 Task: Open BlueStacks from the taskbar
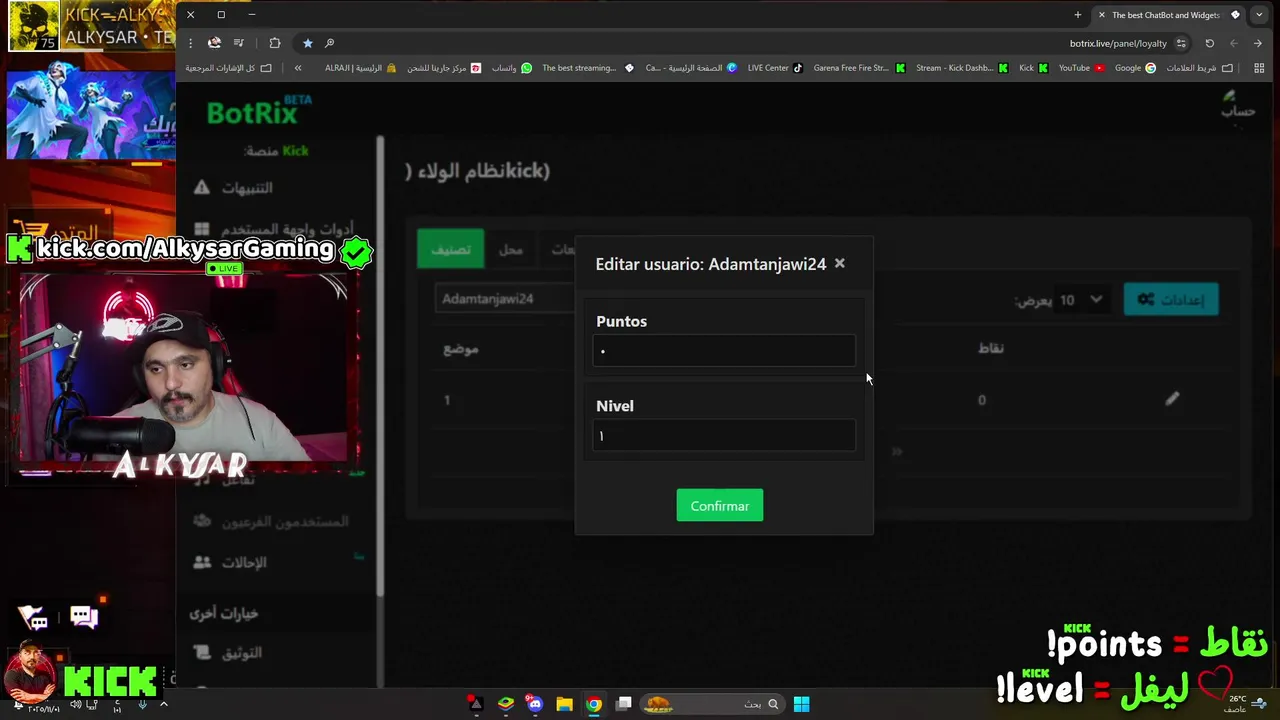tap(506, 704)
